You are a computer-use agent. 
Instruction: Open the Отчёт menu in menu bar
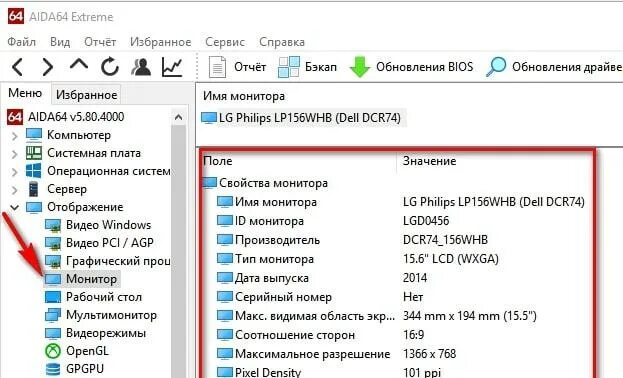tap(100, 42)
